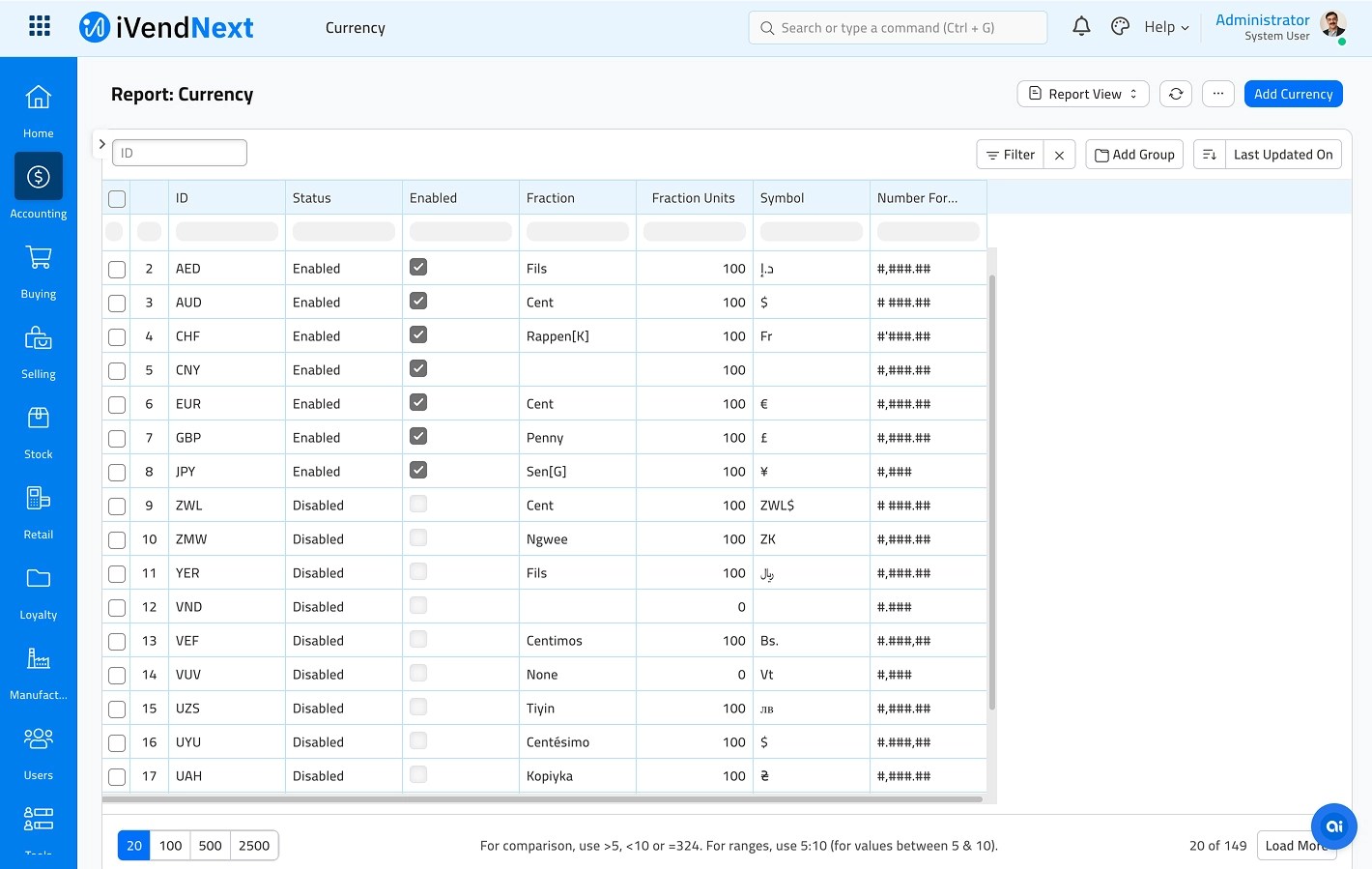1372x869 pixels.
Task: Click the Administrator profile avatar
Action: [1333, 25]
